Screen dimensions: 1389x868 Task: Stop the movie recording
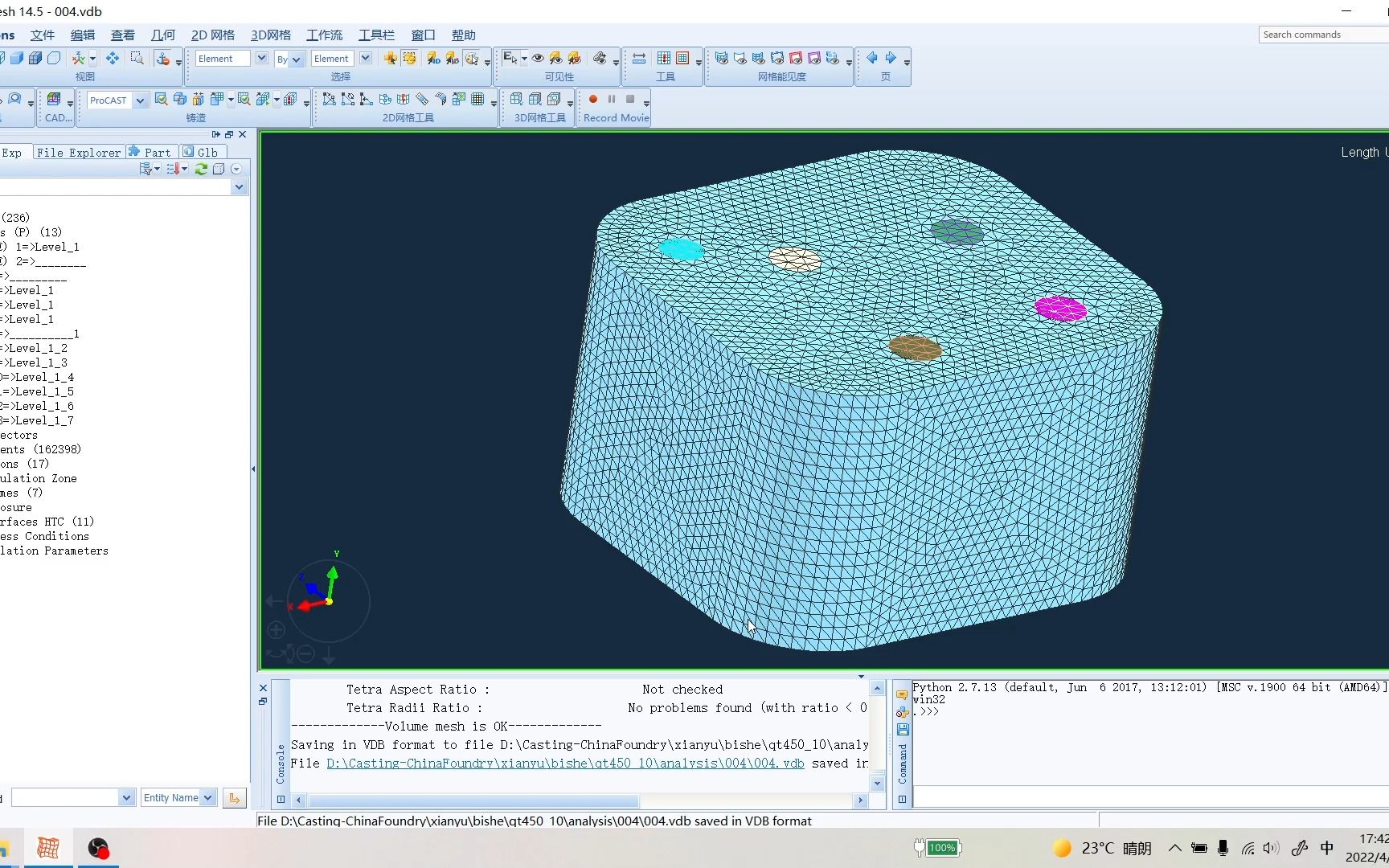click(x=630, y=99)
